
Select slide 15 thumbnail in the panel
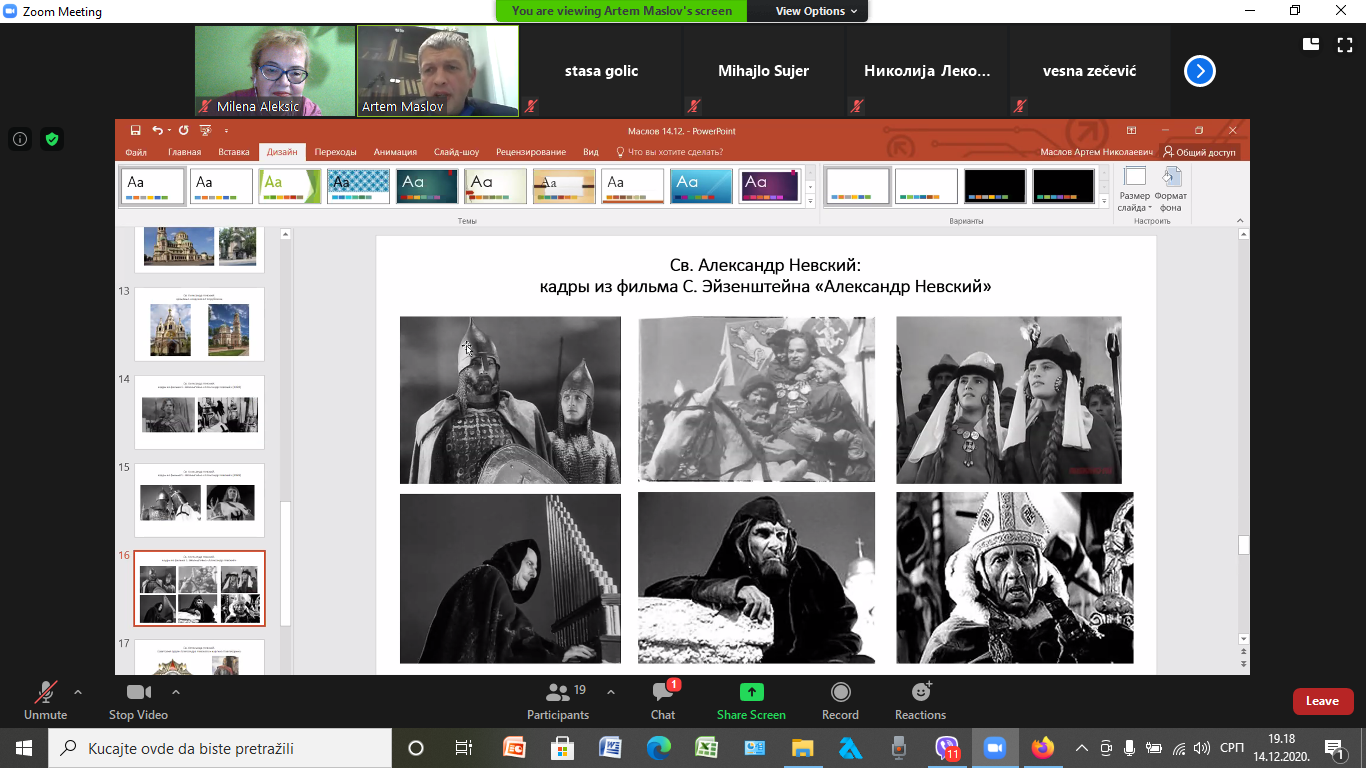click(x=199, y=502)
